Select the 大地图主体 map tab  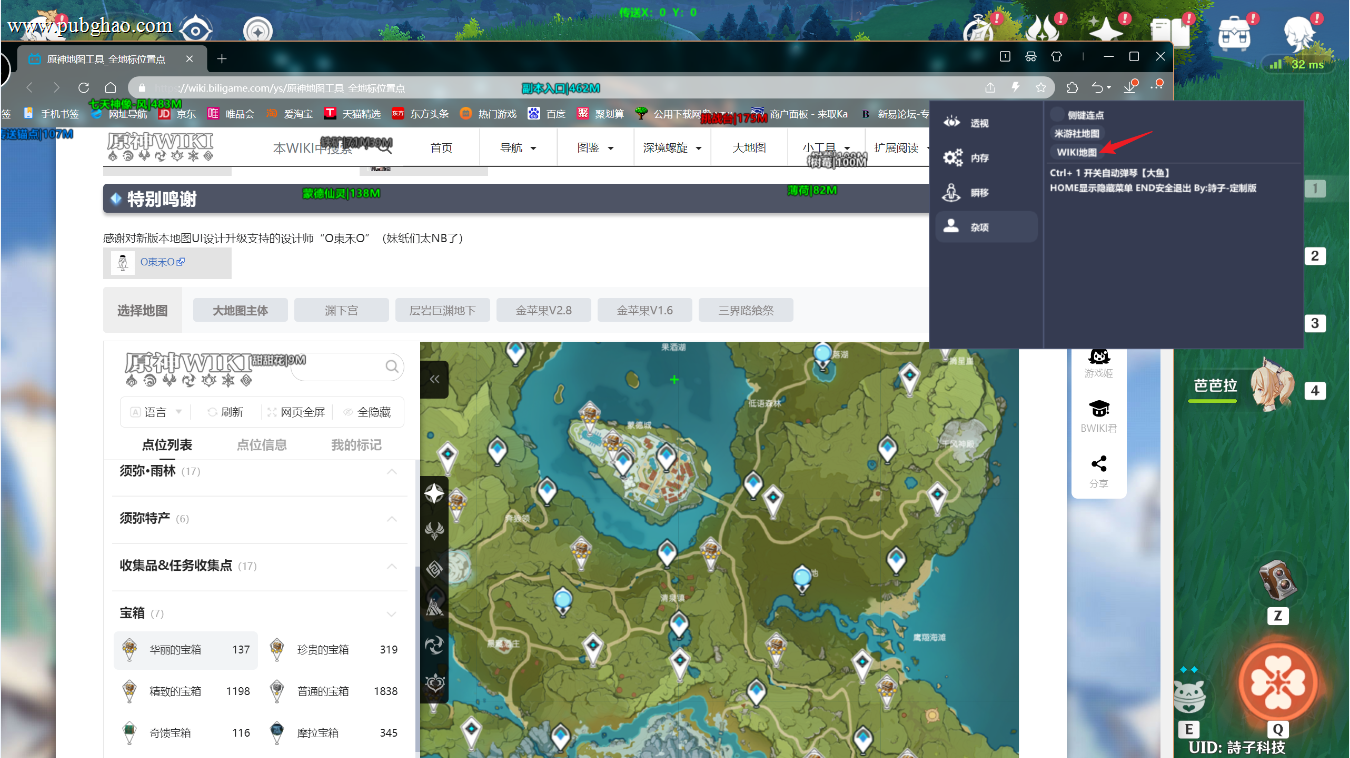(x=240, y=310)
